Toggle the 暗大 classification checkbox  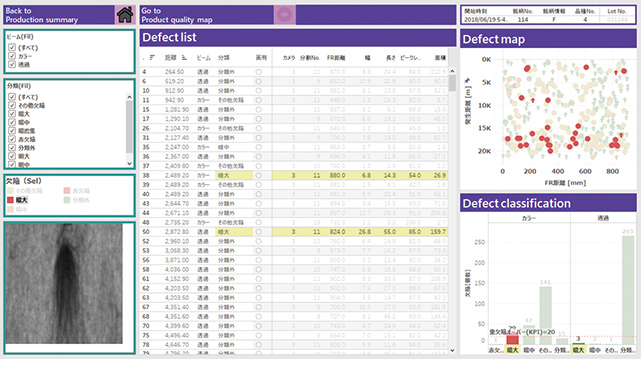[x=12, y=114]
